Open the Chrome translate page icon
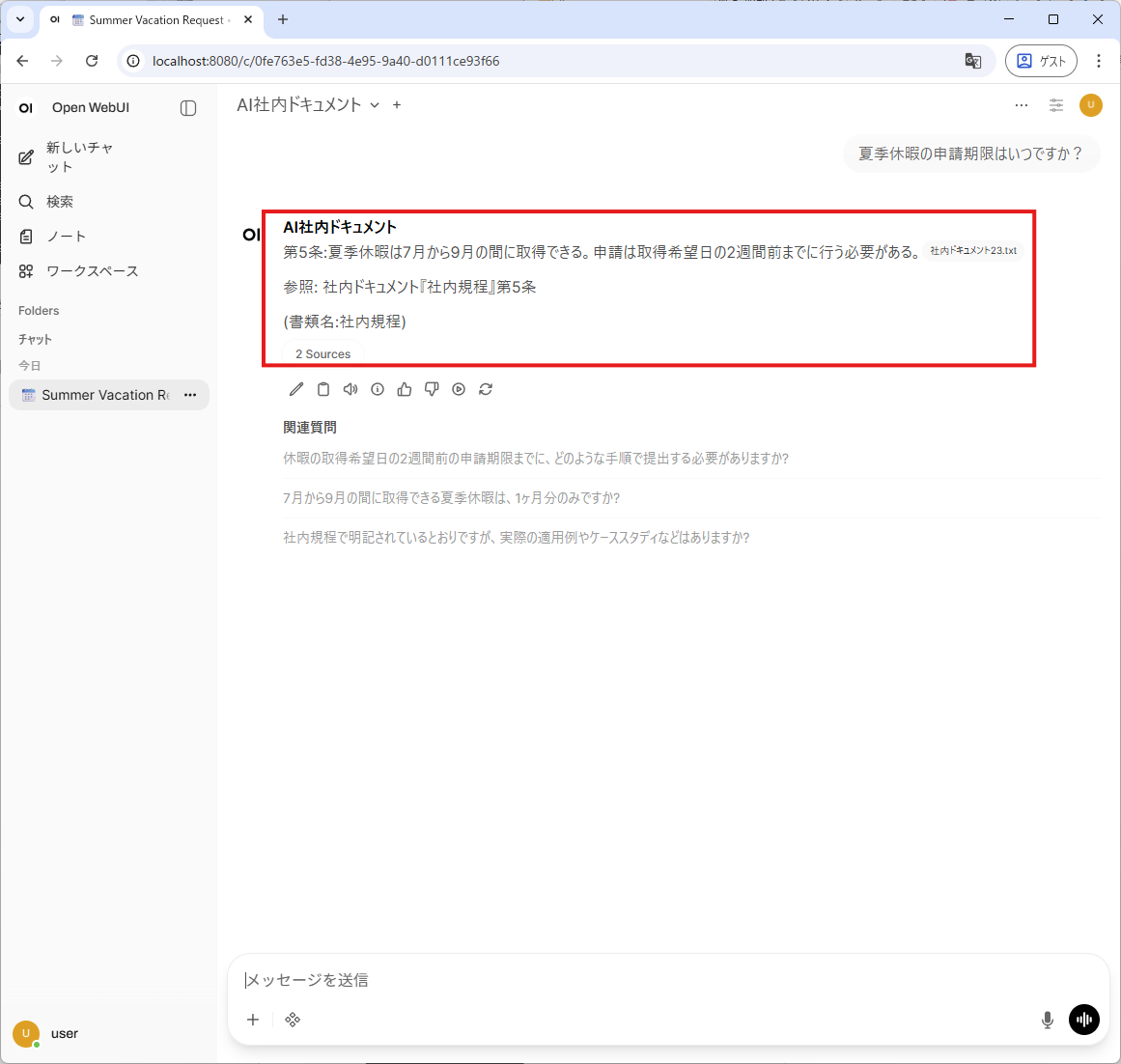The height and width of the screenshot is (1064, 1121). 973,61
